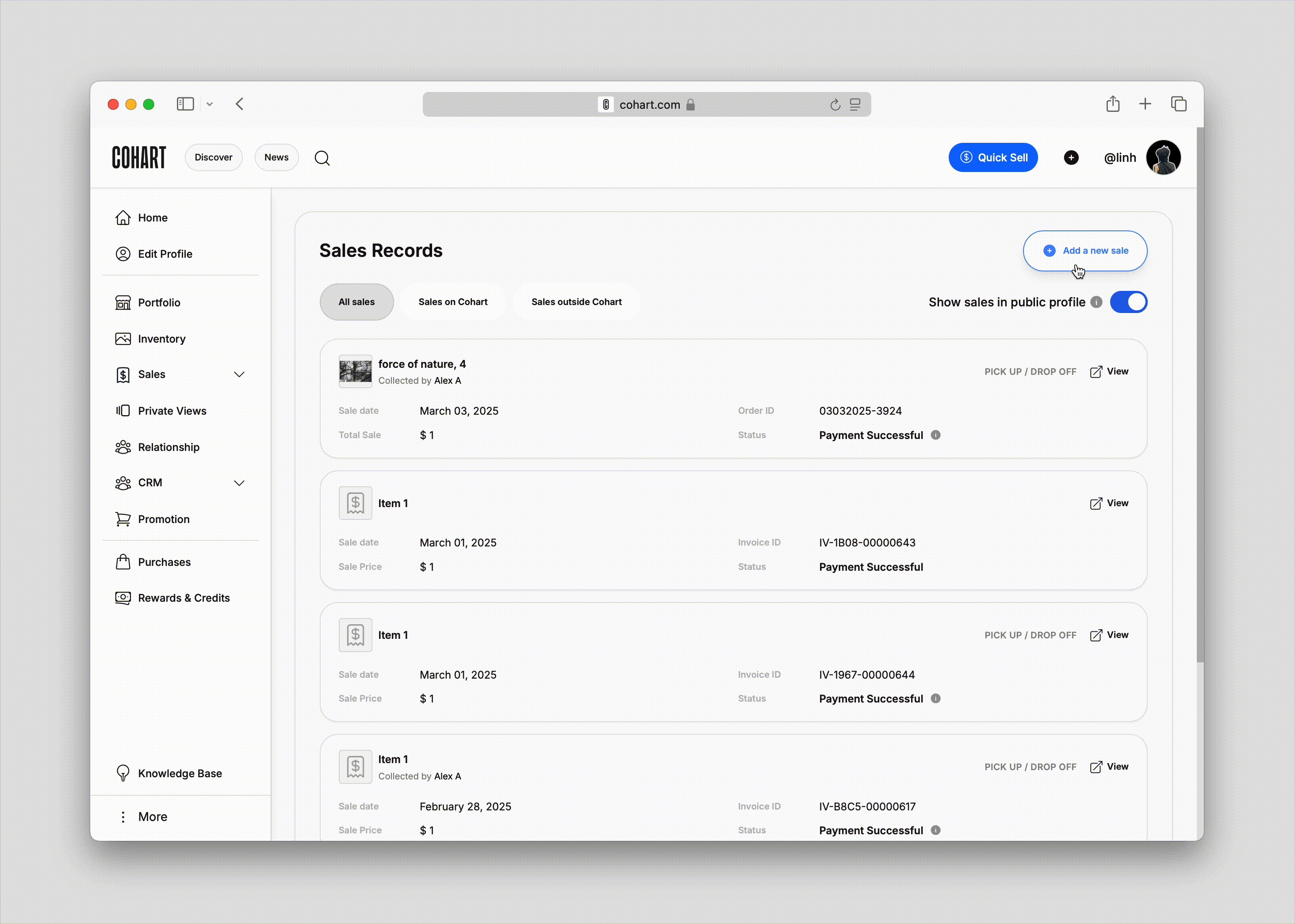Open Rewards & Credits page
Image resolution: width=1295 pixels, height=924 pixels.
(x=183, y=598)
